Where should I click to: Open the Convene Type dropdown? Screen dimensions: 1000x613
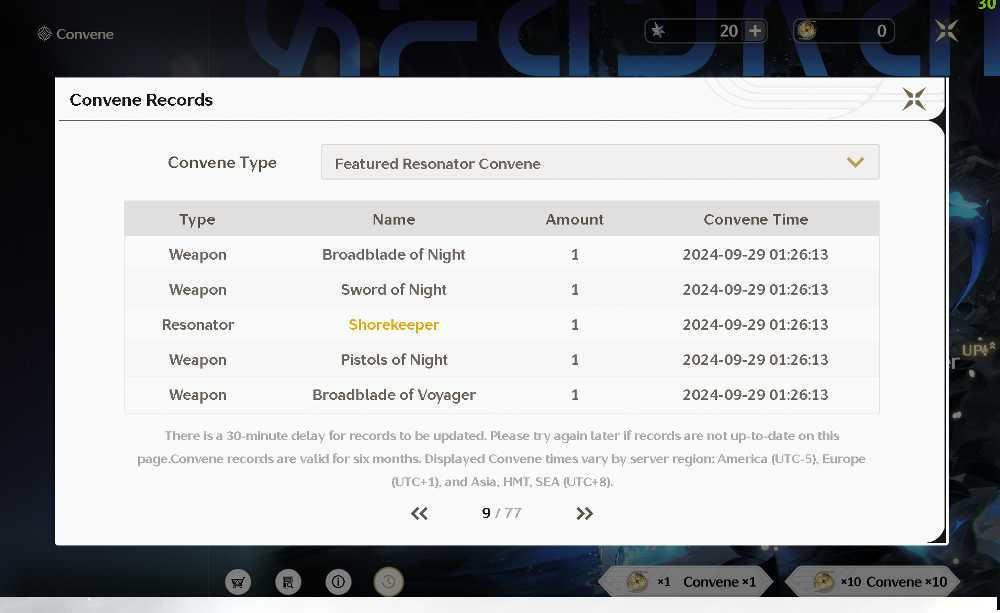[600, 163]
